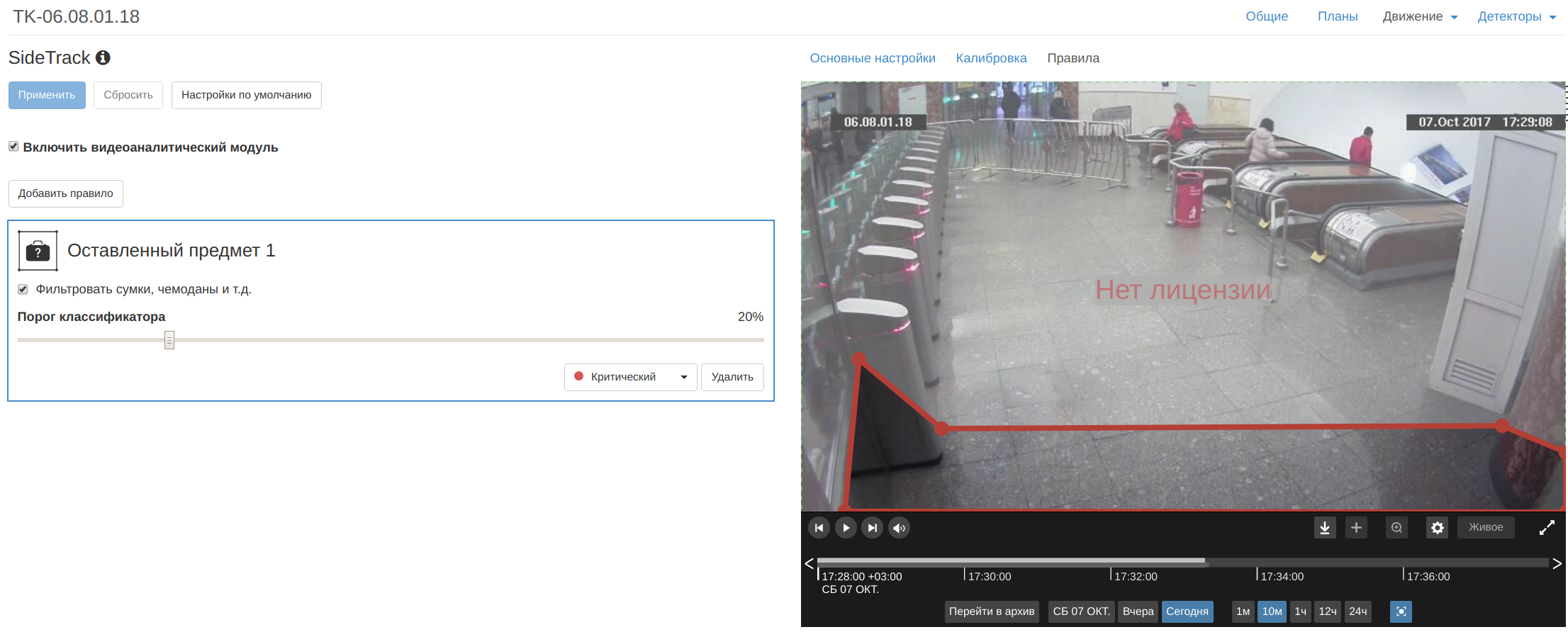Open the Планы tab
The width and height of the screenshot is (1568, 632).
tap(1338, 16)
